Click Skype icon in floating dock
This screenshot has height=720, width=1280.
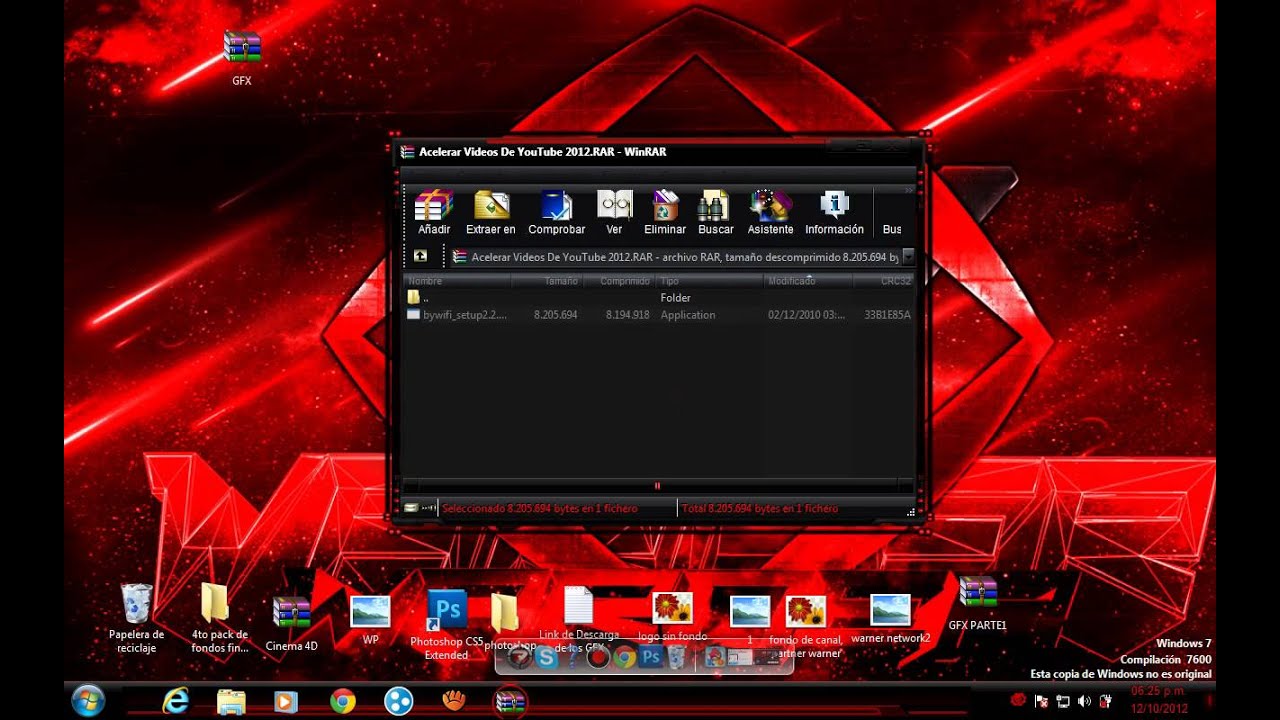[546, 657]
